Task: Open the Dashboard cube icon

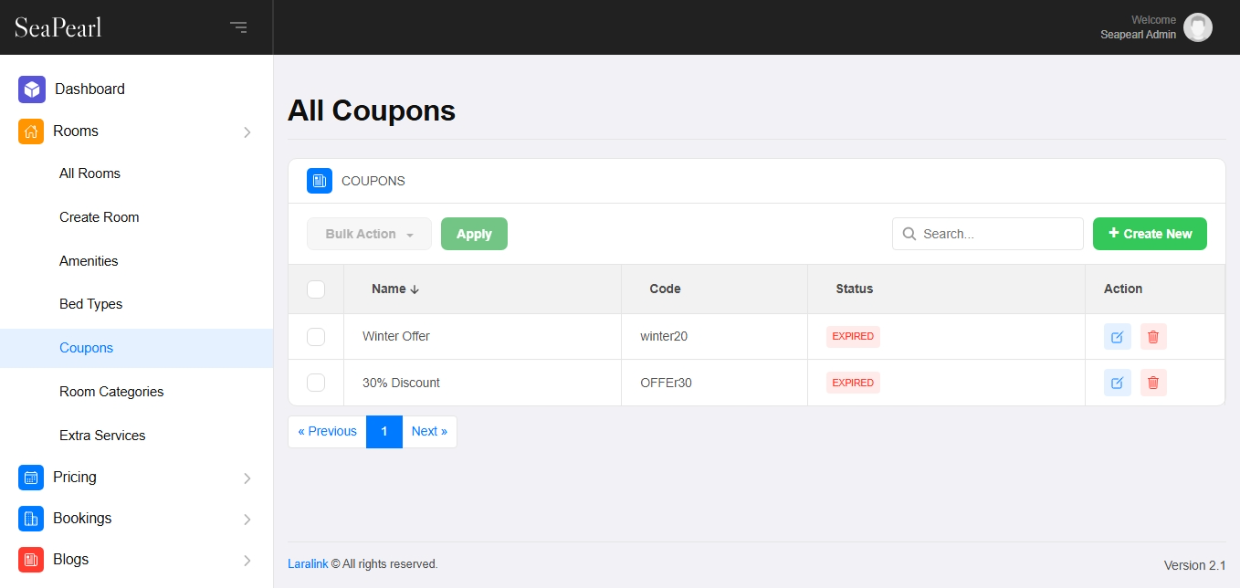Action: (32, 89)
